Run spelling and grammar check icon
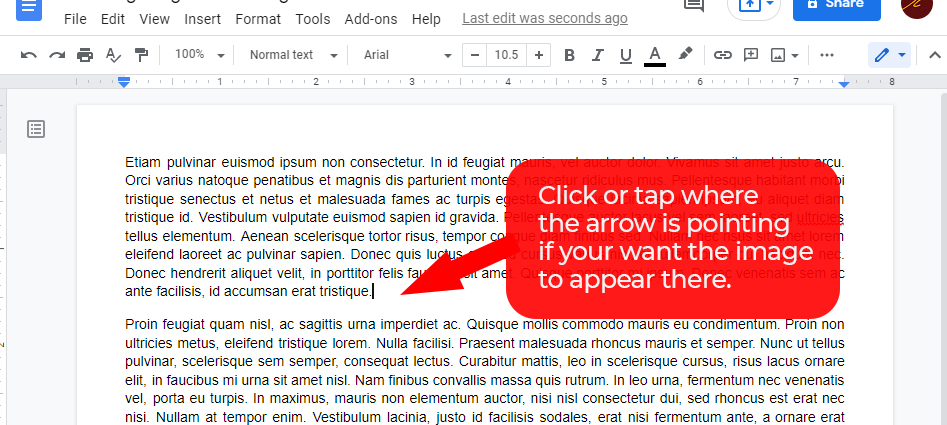The width and height of the screenshot is (947, 425). pos(113,55)
